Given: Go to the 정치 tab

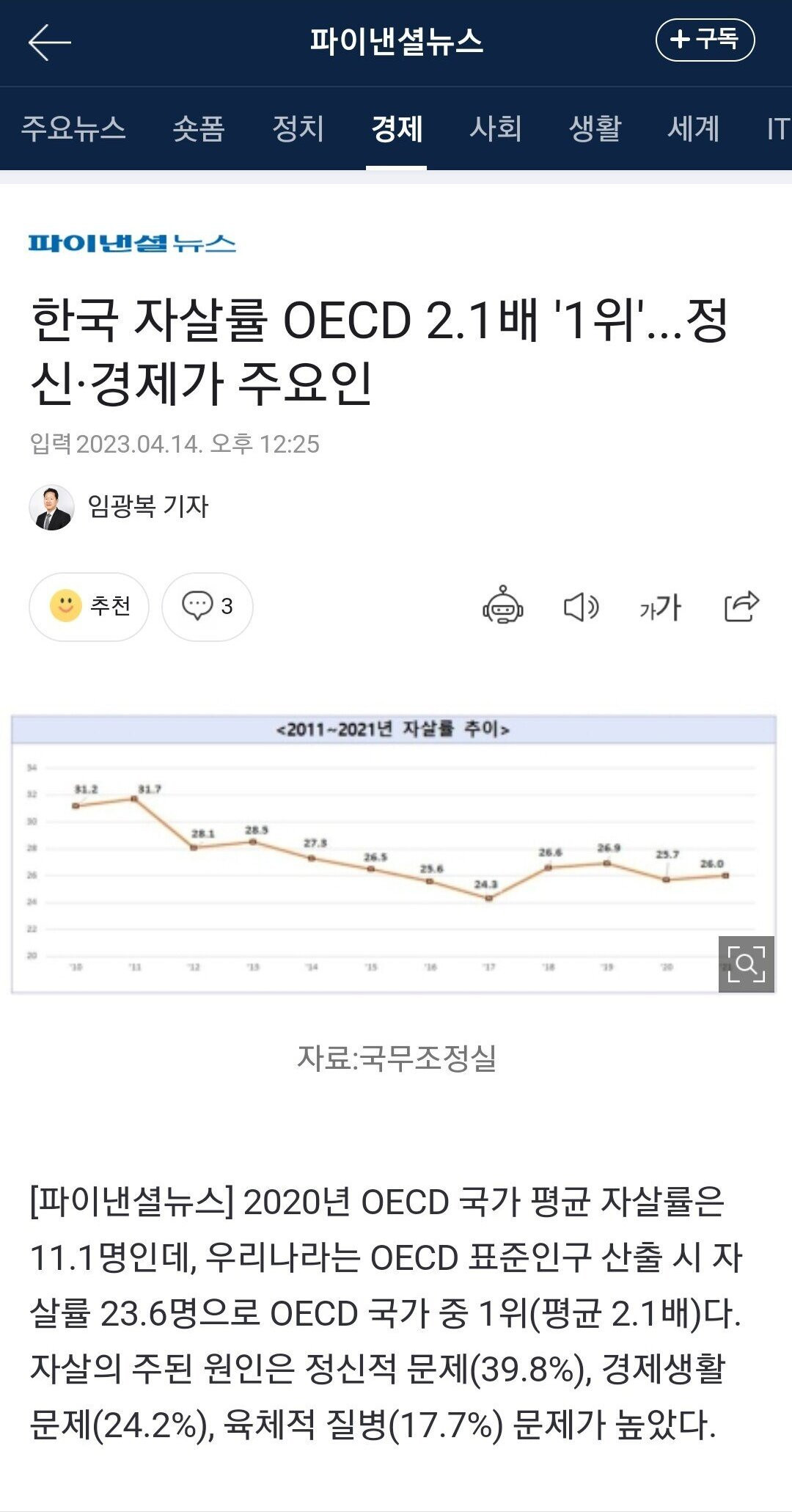Looking at the screenshot, I should point(298,129).
